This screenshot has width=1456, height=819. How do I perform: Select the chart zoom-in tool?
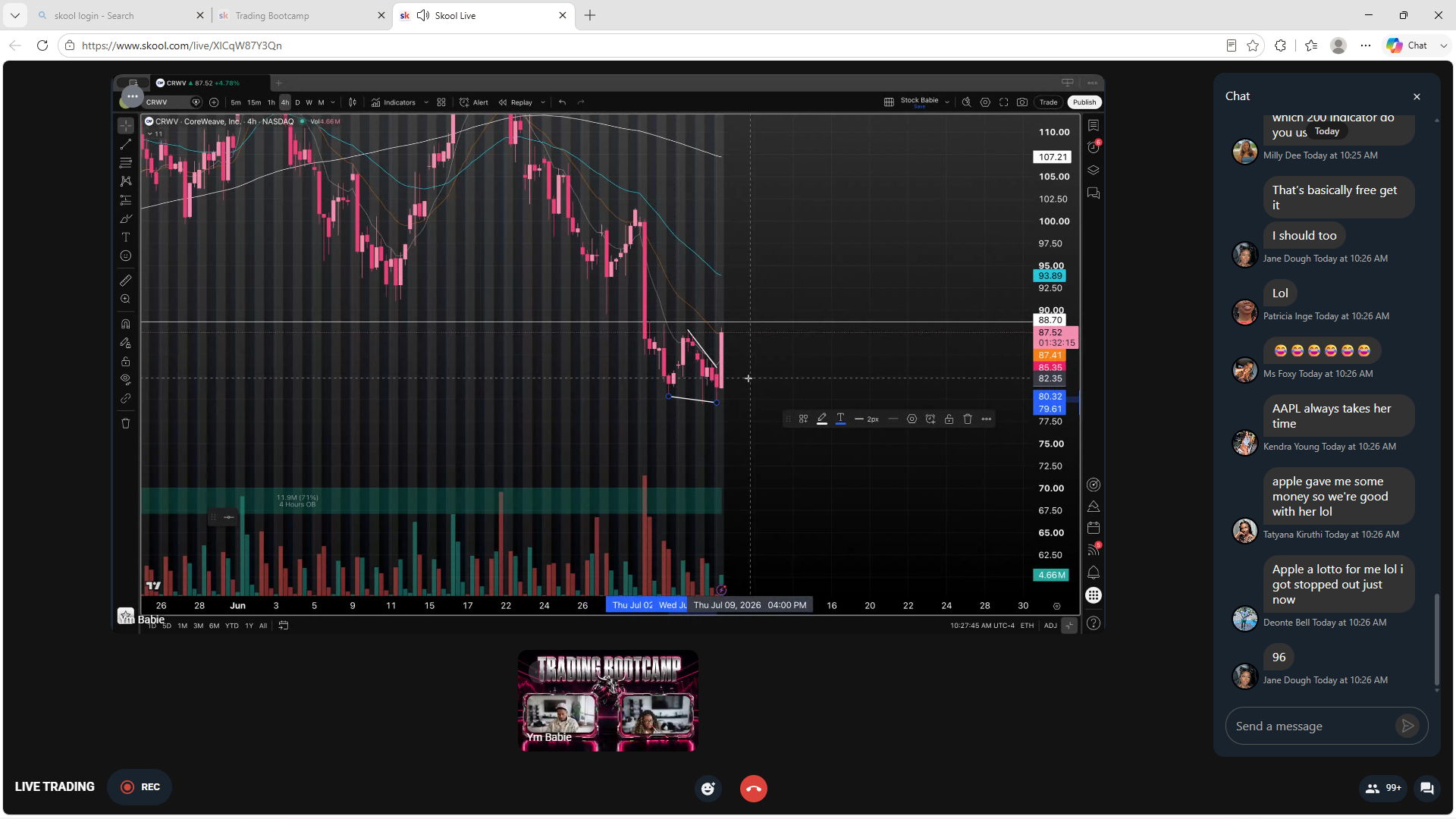pos(126,300)
